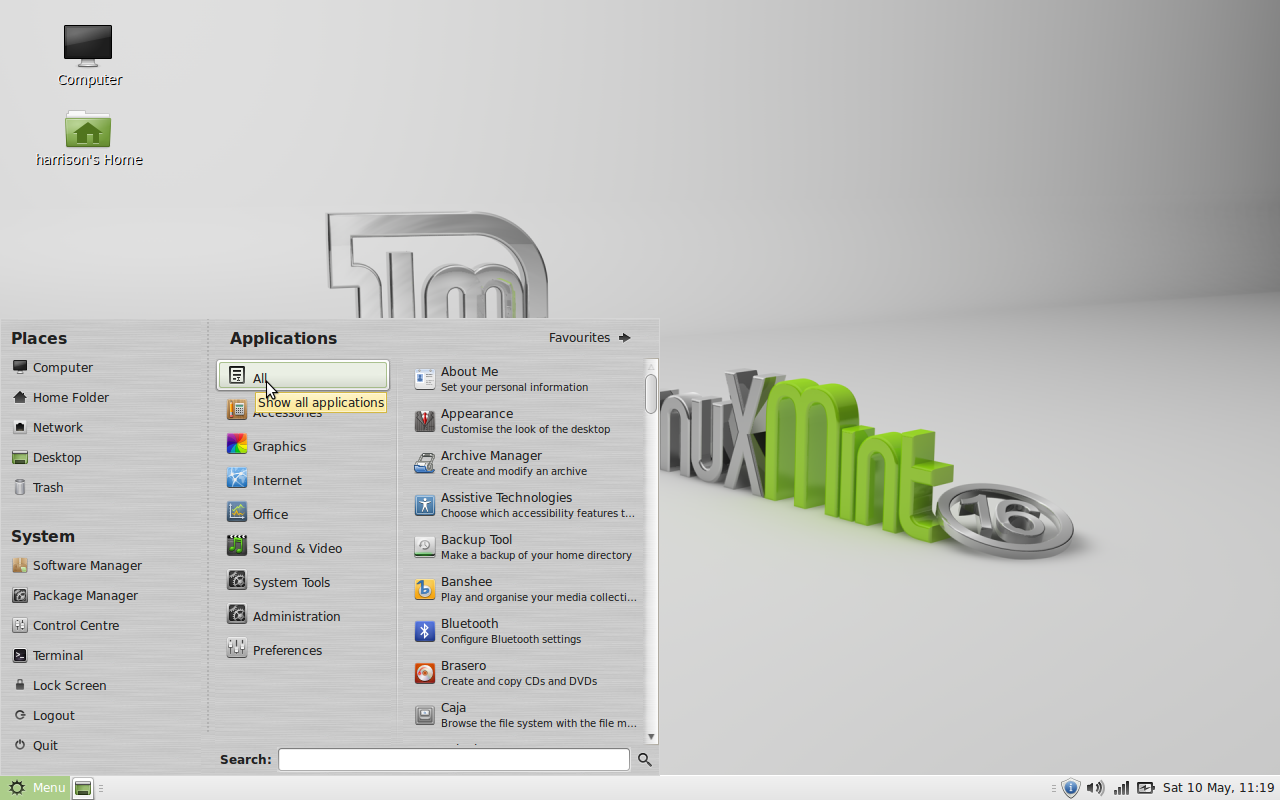Select the Office category icon
Viewport: 1280px width, 800px height.
[237, 512]
